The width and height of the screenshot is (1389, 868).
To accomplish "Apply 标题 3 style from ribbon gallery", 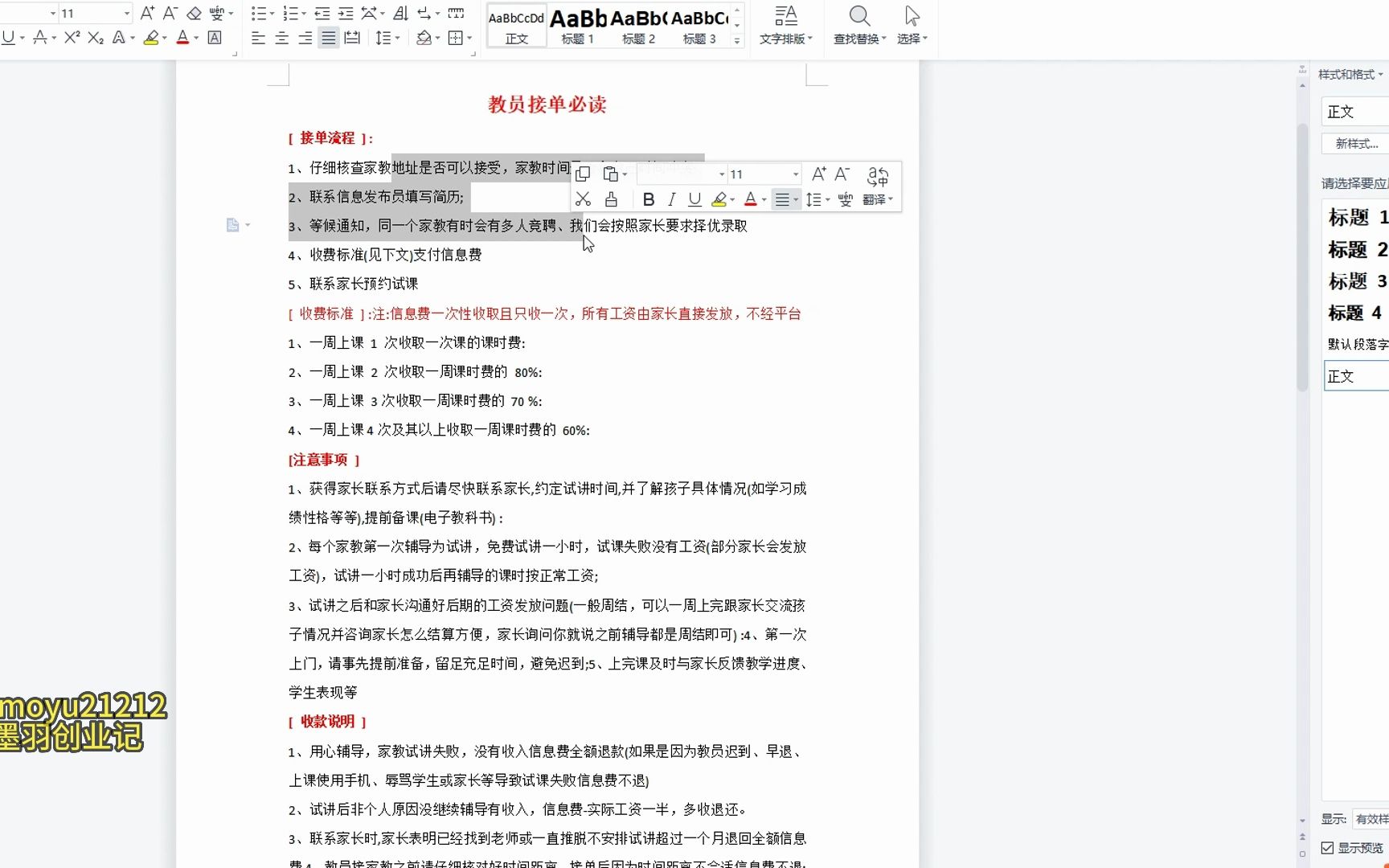I will tap(699, 25).
